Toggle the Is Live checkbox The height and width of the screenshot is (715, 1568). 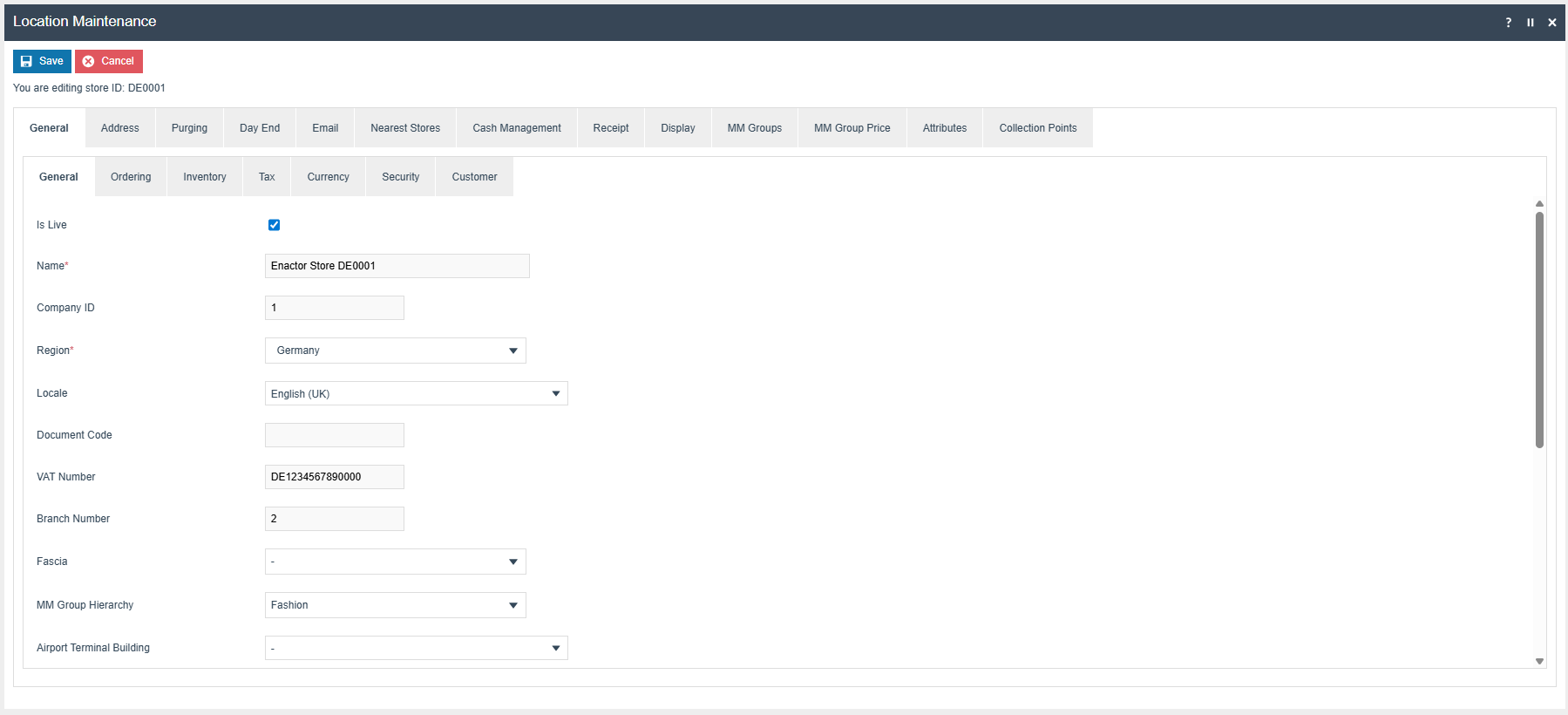pyautogui.click(x=274, y=225)
